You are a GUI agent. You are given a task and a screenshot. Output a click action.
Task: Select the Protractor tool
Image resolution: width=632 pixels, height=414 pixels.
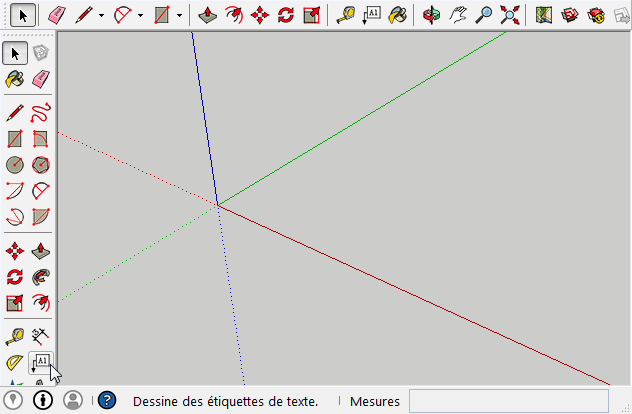pos(15,363)
